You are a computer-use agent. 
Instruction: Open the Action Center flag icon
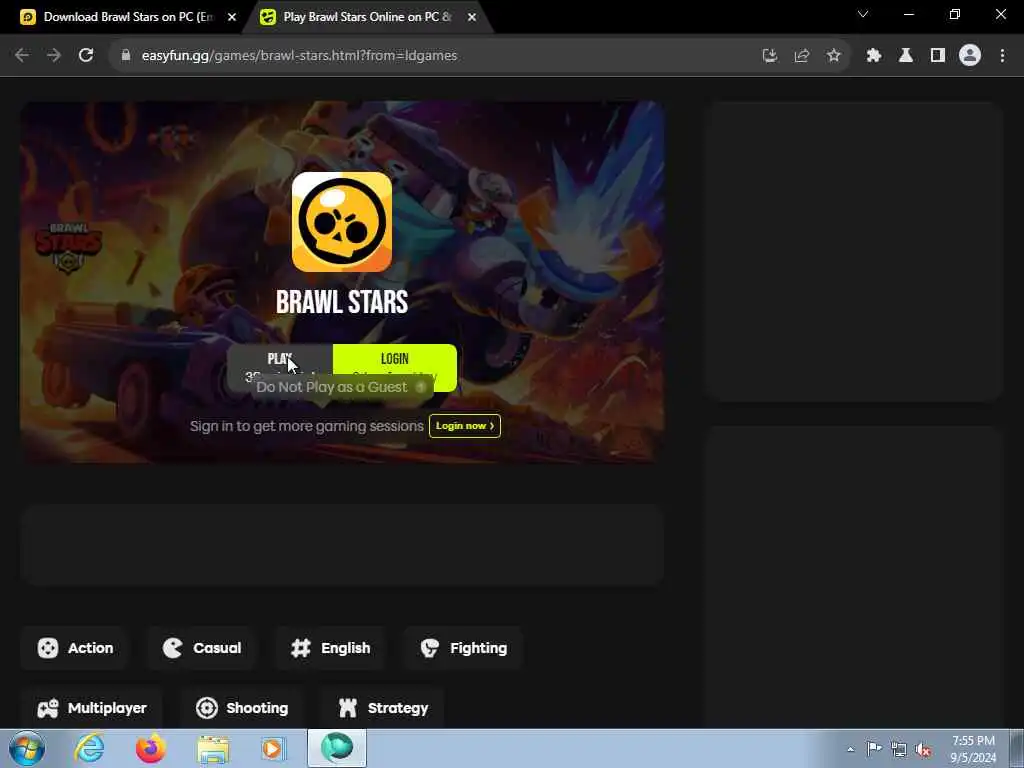[x=874, y=749]
